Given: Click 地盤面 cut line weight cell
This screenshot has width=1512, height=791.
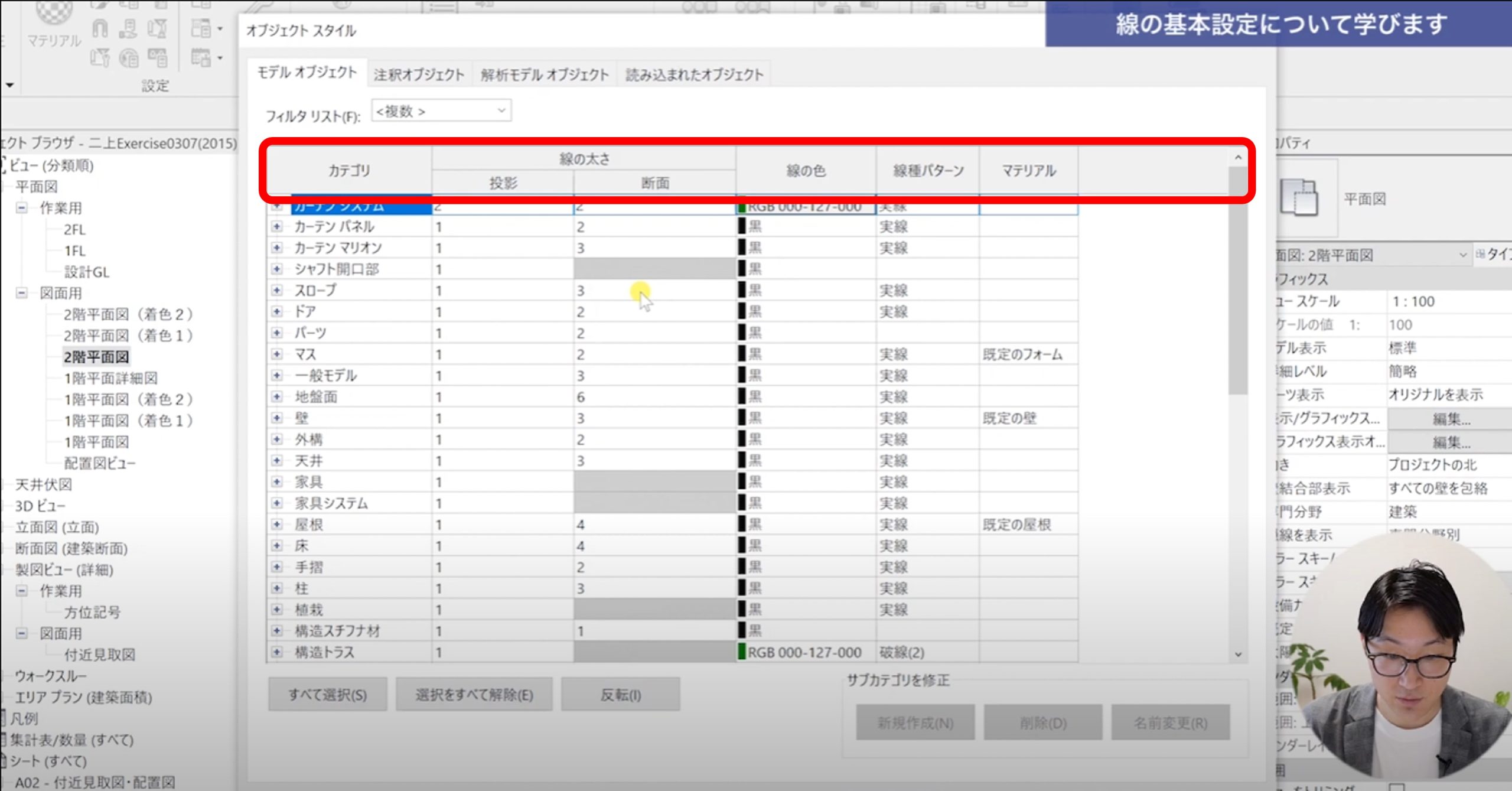Looking at the screenshot, I should pyautogui.click(x=653, y=397).
